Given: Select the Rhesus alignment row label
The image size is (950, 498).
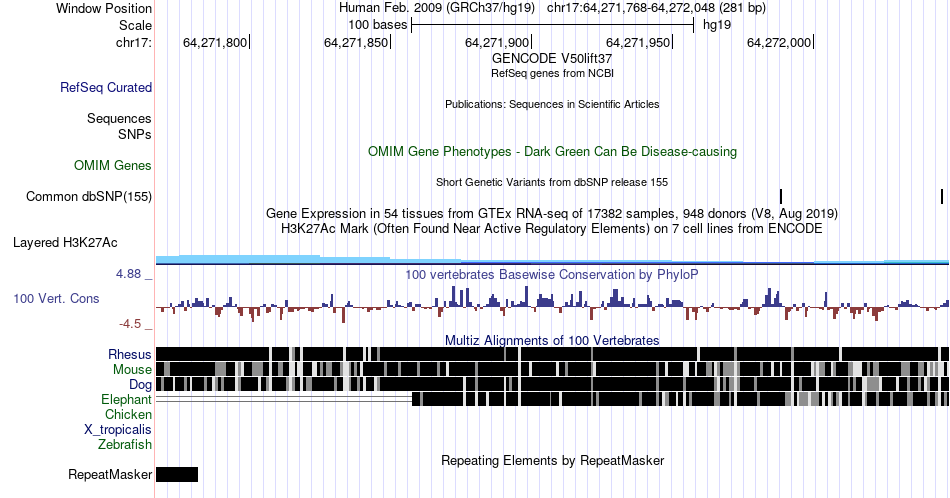Looking at the screenshot, I should pos(130,354).
